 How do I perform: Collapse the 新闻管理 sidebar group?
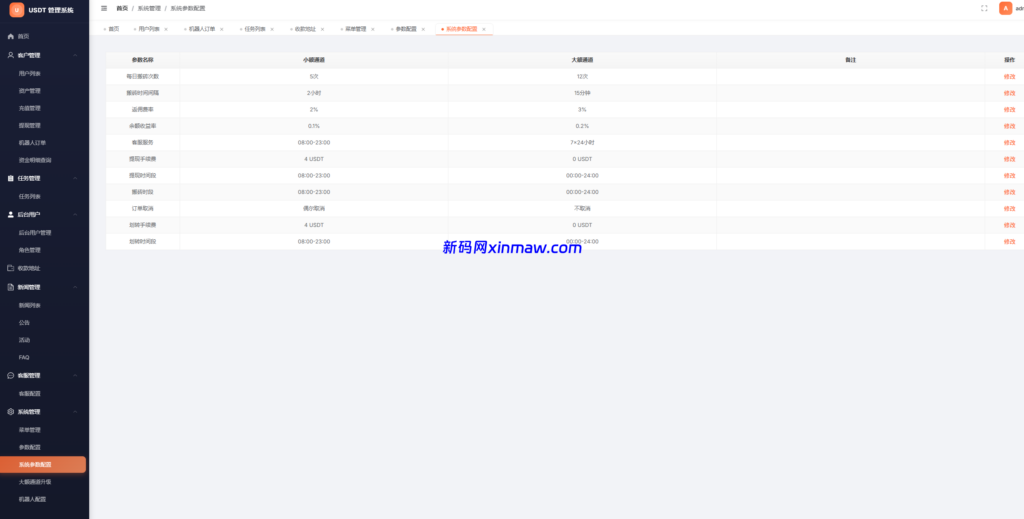(x=75, y=287)
